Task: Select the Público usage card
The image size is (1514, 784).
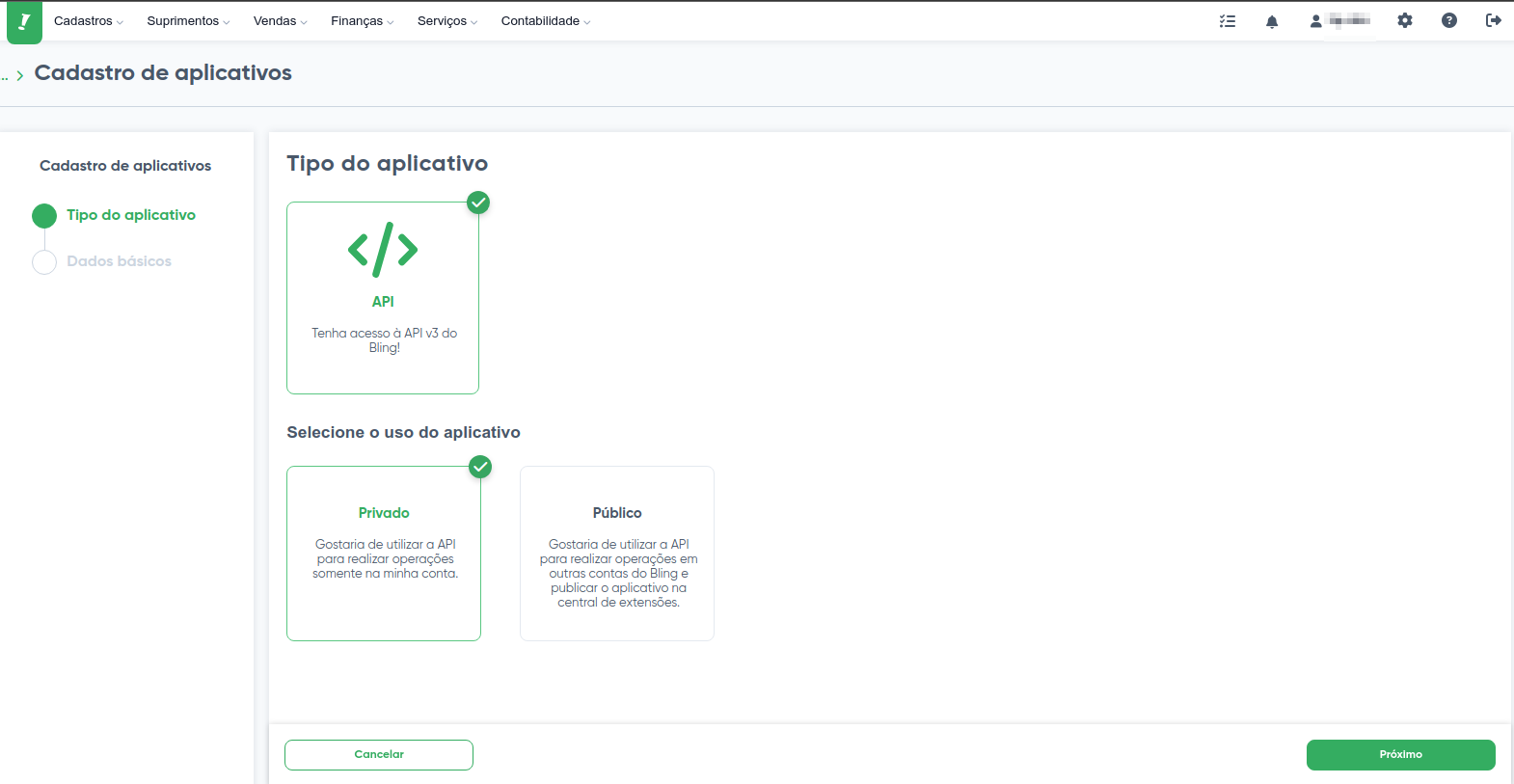Action: click(617, 554)
